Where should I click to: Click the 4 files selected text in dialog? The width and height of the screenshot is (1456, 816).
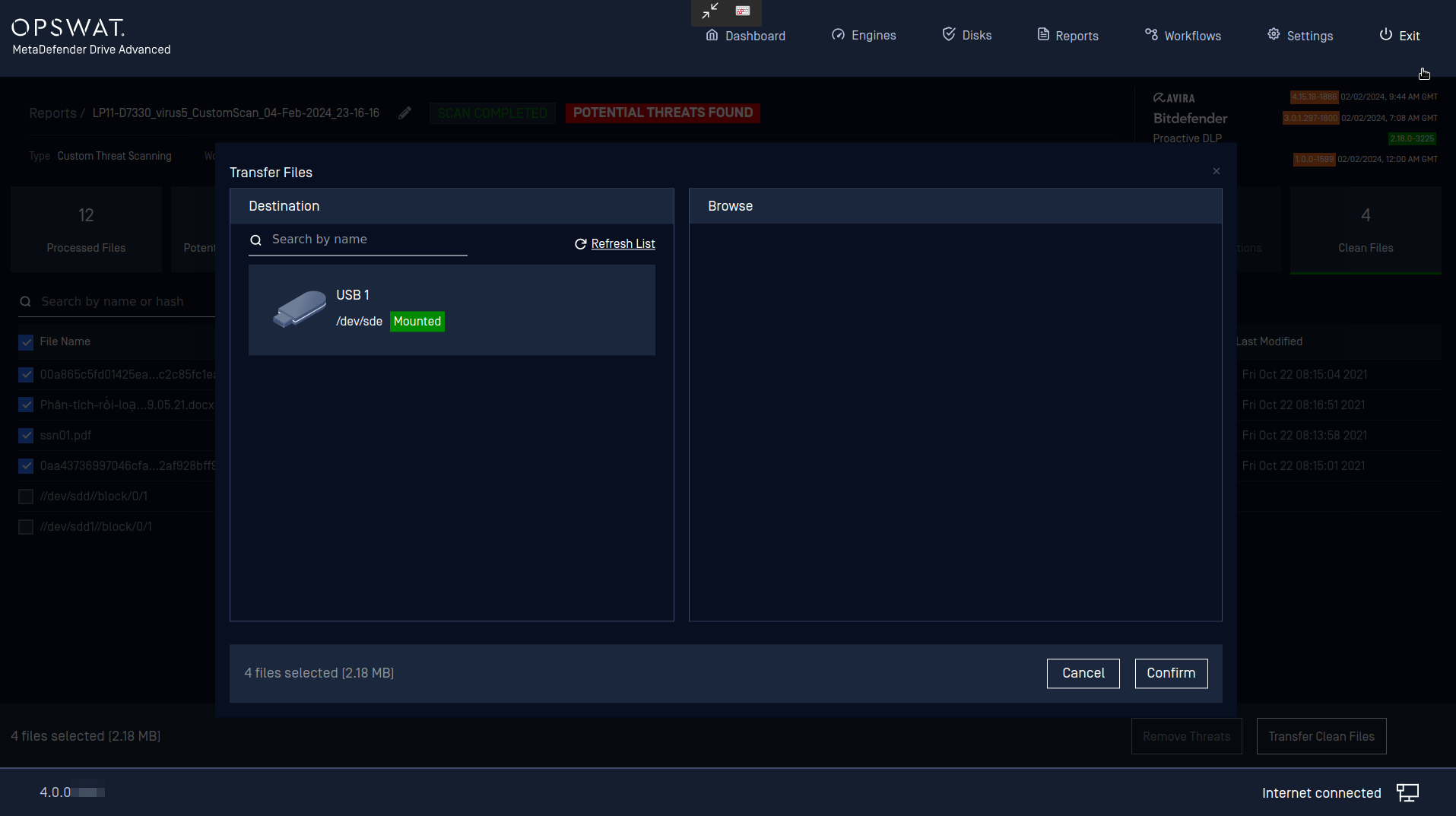pos(319,674)
